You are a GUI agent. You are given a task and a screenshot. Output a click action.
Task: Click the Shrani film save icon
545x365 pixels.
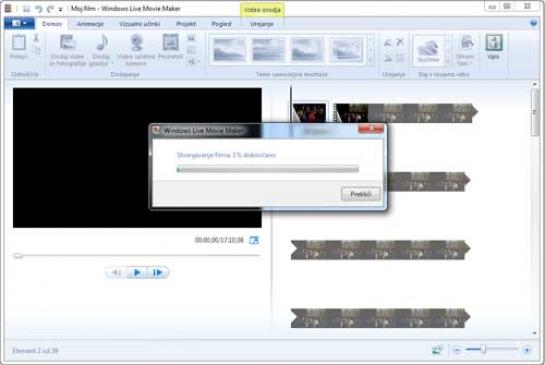(466, 43)
